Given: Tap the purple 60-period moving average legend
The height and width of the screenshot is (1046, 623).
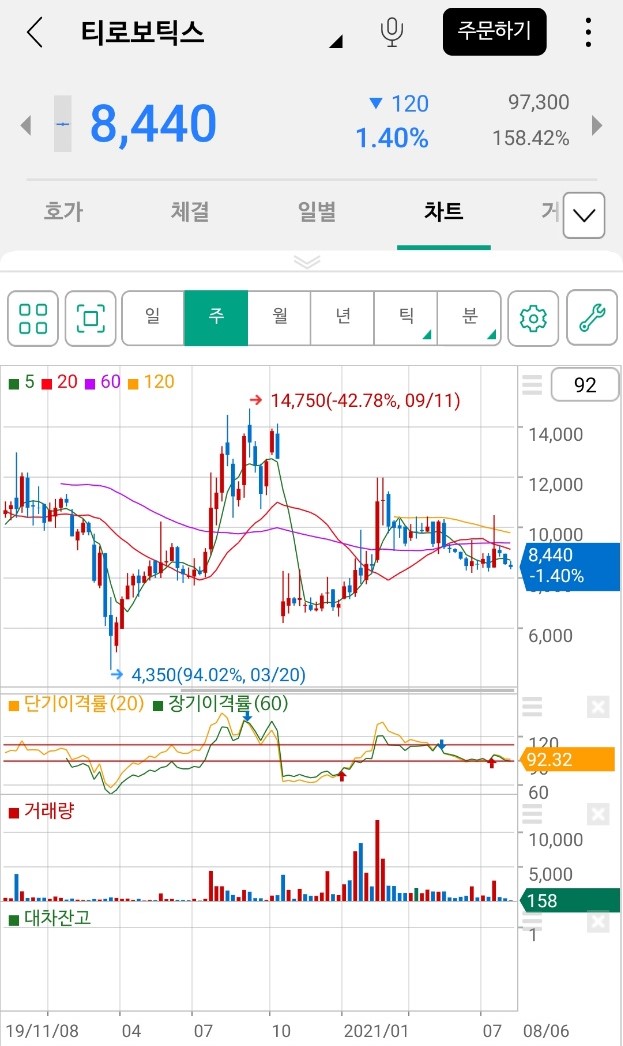Looking at the screenshot, I should [103, 382].
